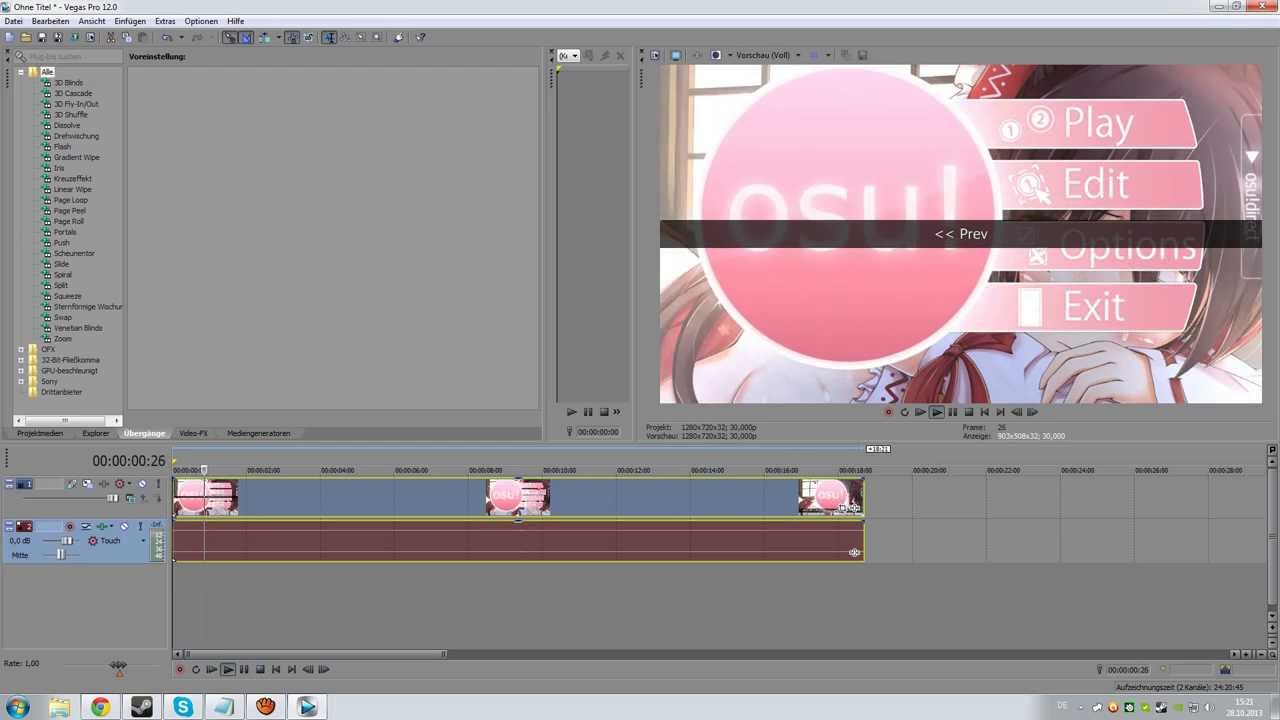Solo video track 1

click(x=158, y=484)
